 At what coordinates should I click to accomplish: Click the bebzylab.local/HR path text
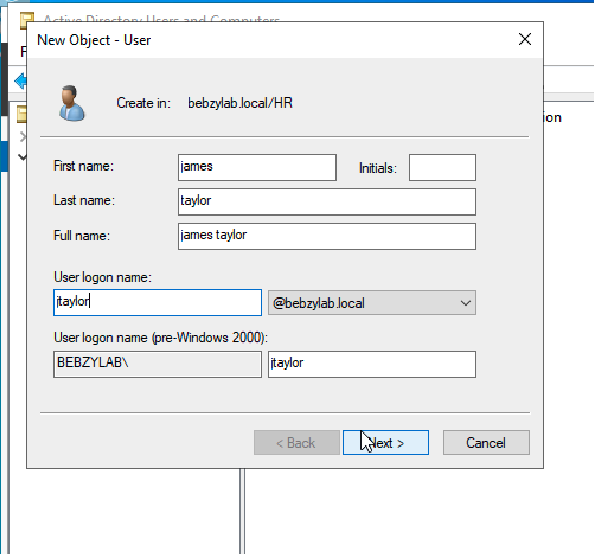(241, 103)
